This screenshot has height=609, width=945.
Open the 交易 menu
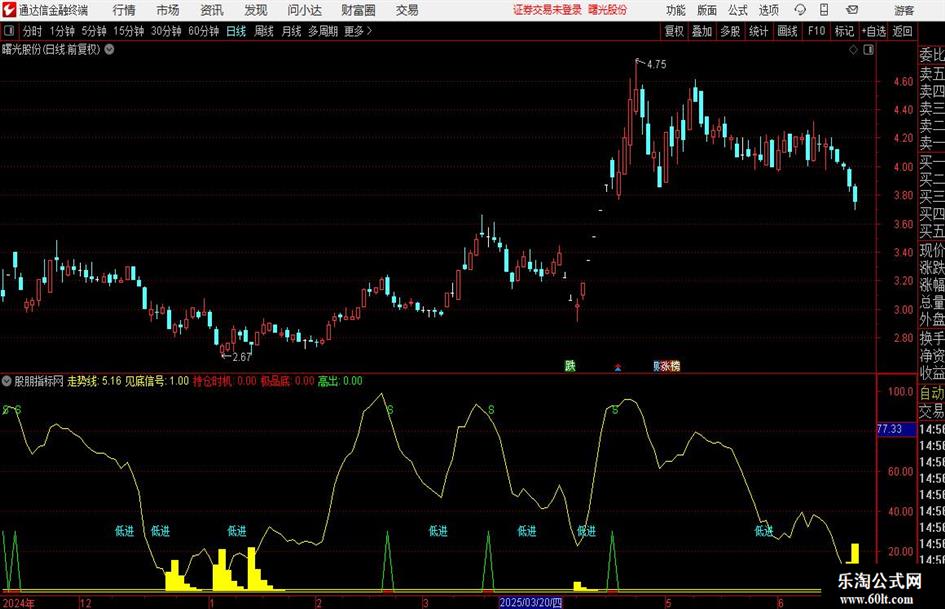[407, 10]
